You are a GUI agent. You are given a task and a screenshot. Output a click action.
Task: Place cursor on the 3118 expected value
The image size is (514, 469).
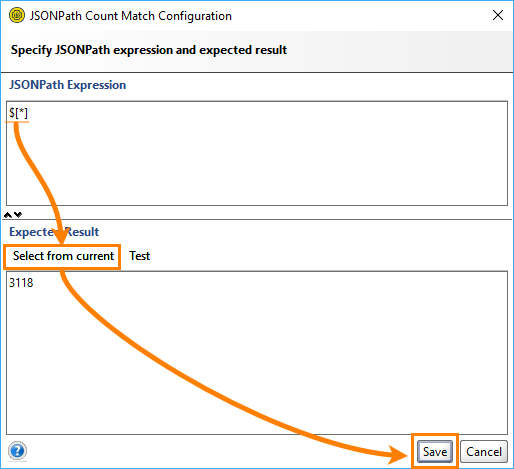[x=21, y=283]
